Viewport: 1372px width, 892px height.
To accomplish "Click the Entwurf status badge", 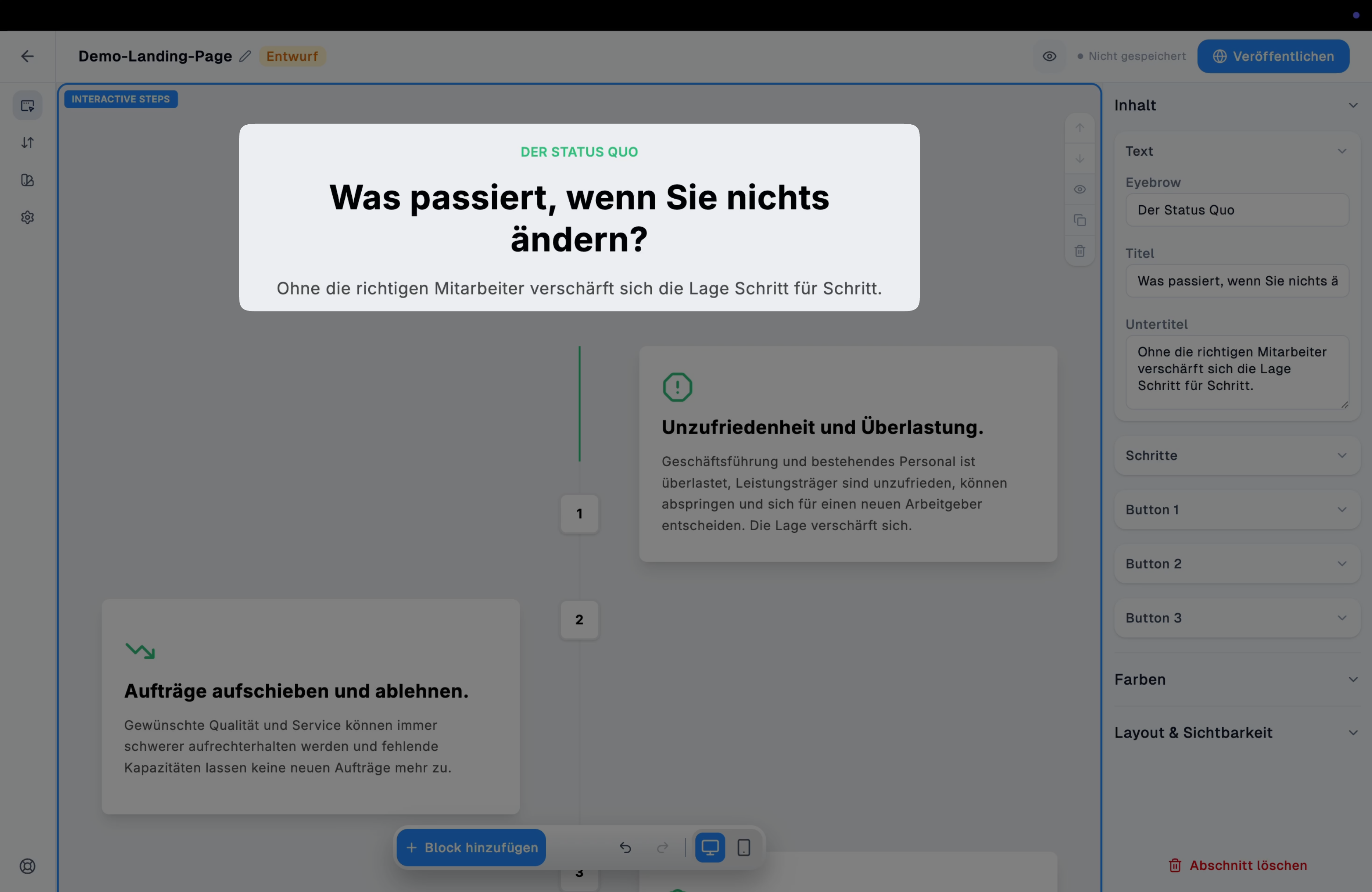I will pyautogui.click(x=291, y=56).
